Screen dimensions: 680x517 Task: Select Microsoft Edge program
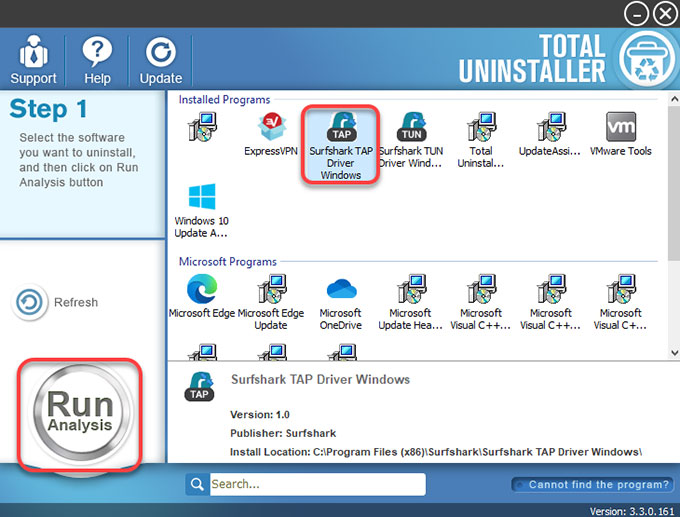point(202,296)
